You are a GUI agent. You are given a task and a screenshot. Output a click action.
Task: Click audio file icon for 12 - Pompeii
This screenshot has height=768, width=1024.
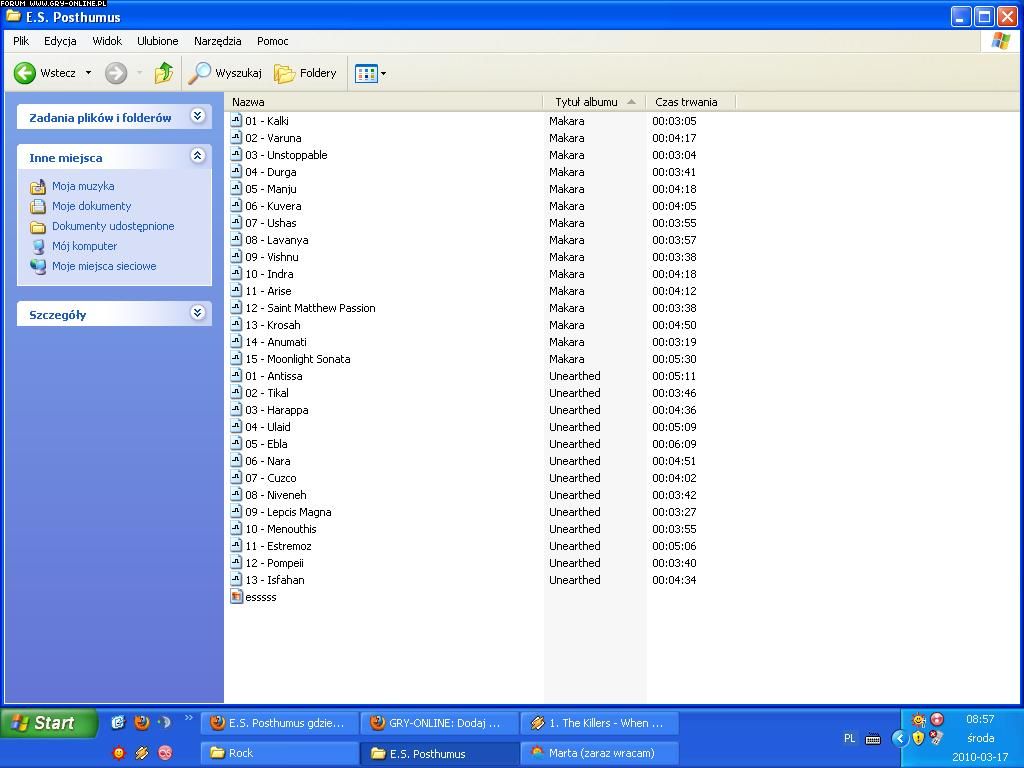point(236,562)
